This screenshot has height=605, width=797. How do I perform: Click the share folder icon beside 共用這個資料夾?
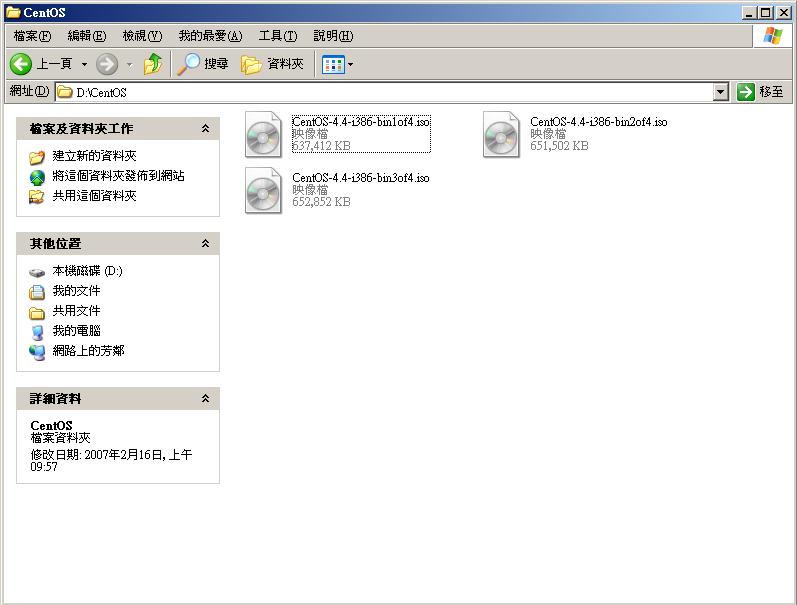(x=37, y=197)
